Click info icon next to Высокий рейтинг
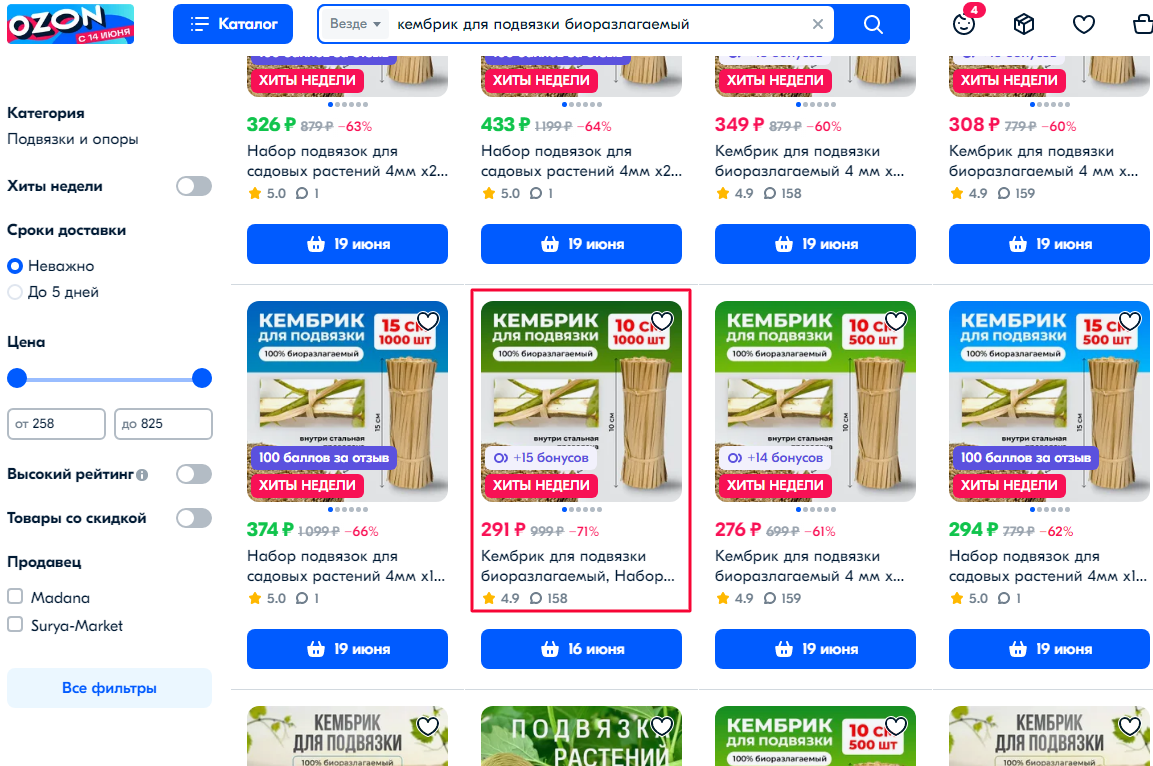The image size is (1153, 766). pyautogui.click(x=143, y=475)
